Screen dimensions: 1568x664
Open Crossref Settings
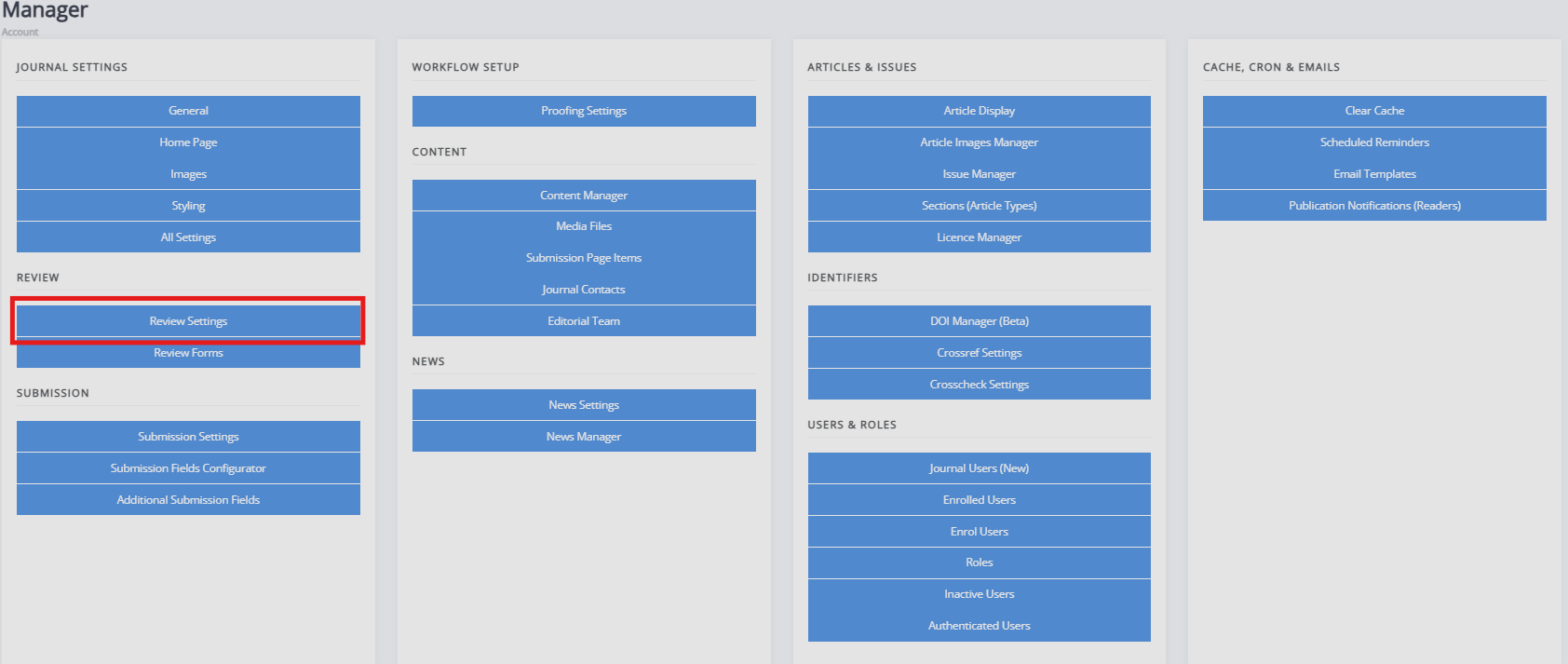(980, 353)
